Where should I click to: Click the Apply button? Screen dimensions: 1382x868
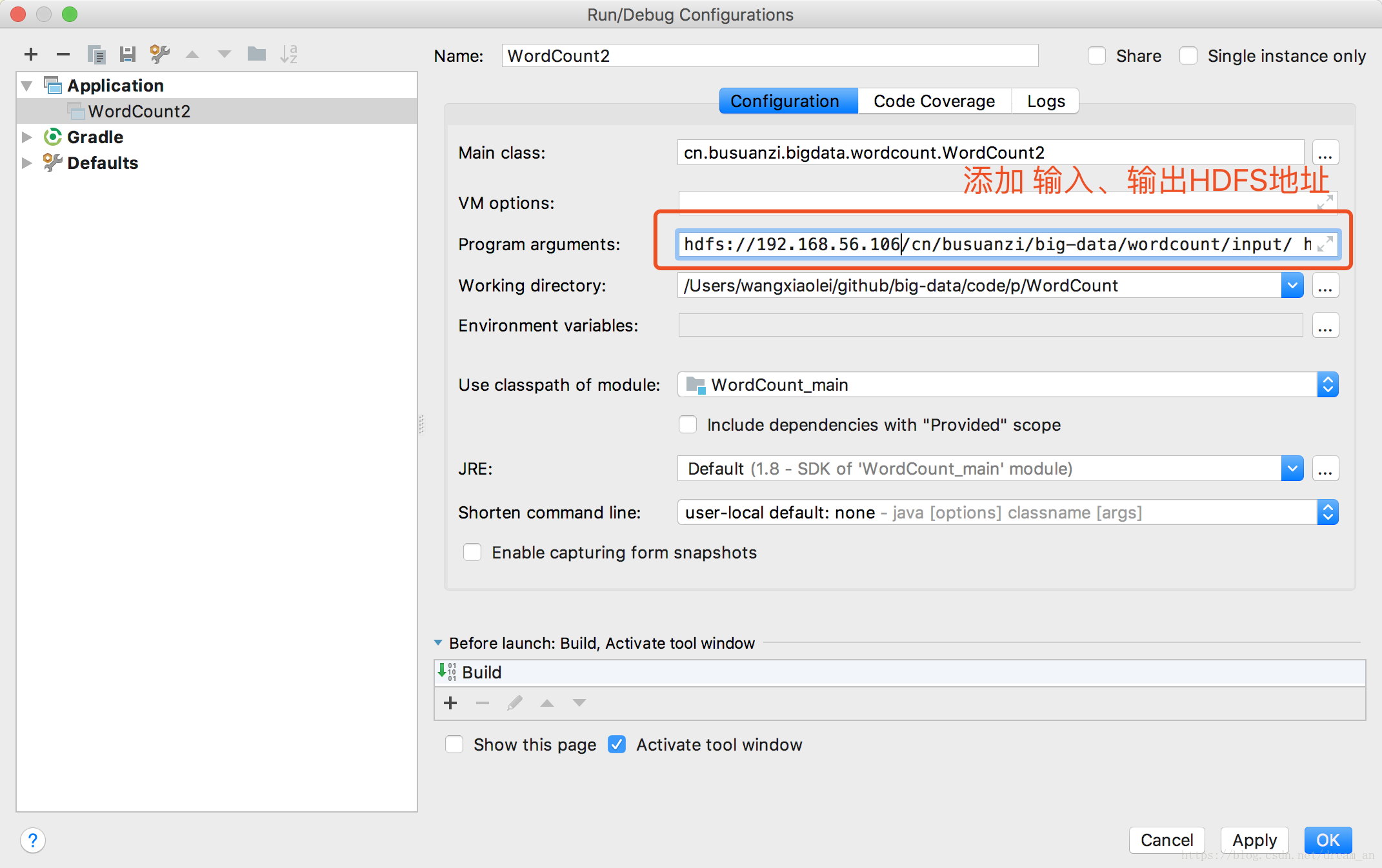click(1254, 840)
